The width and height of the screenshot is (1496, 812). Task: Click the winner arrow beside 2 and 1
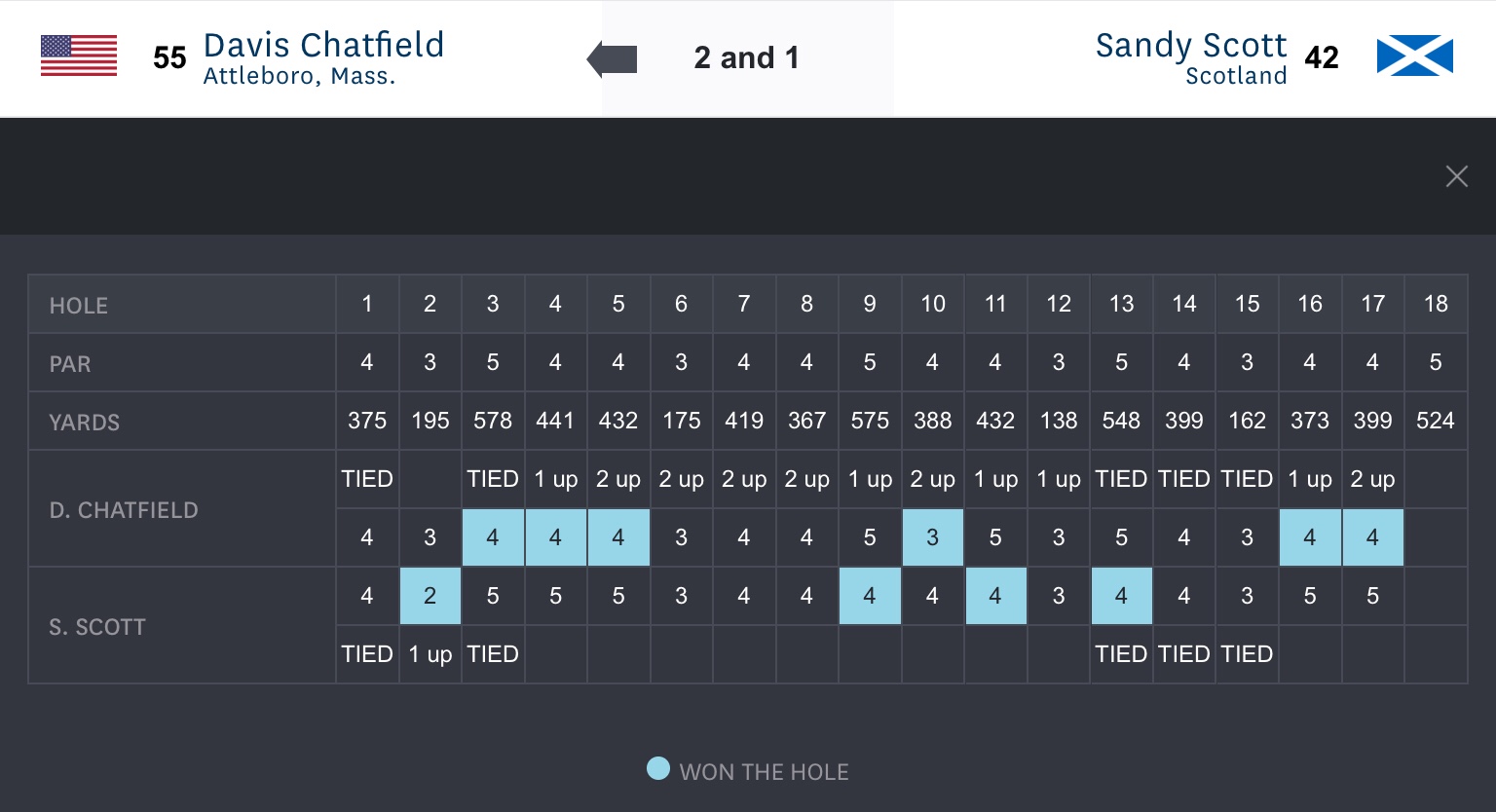point(613,58)
